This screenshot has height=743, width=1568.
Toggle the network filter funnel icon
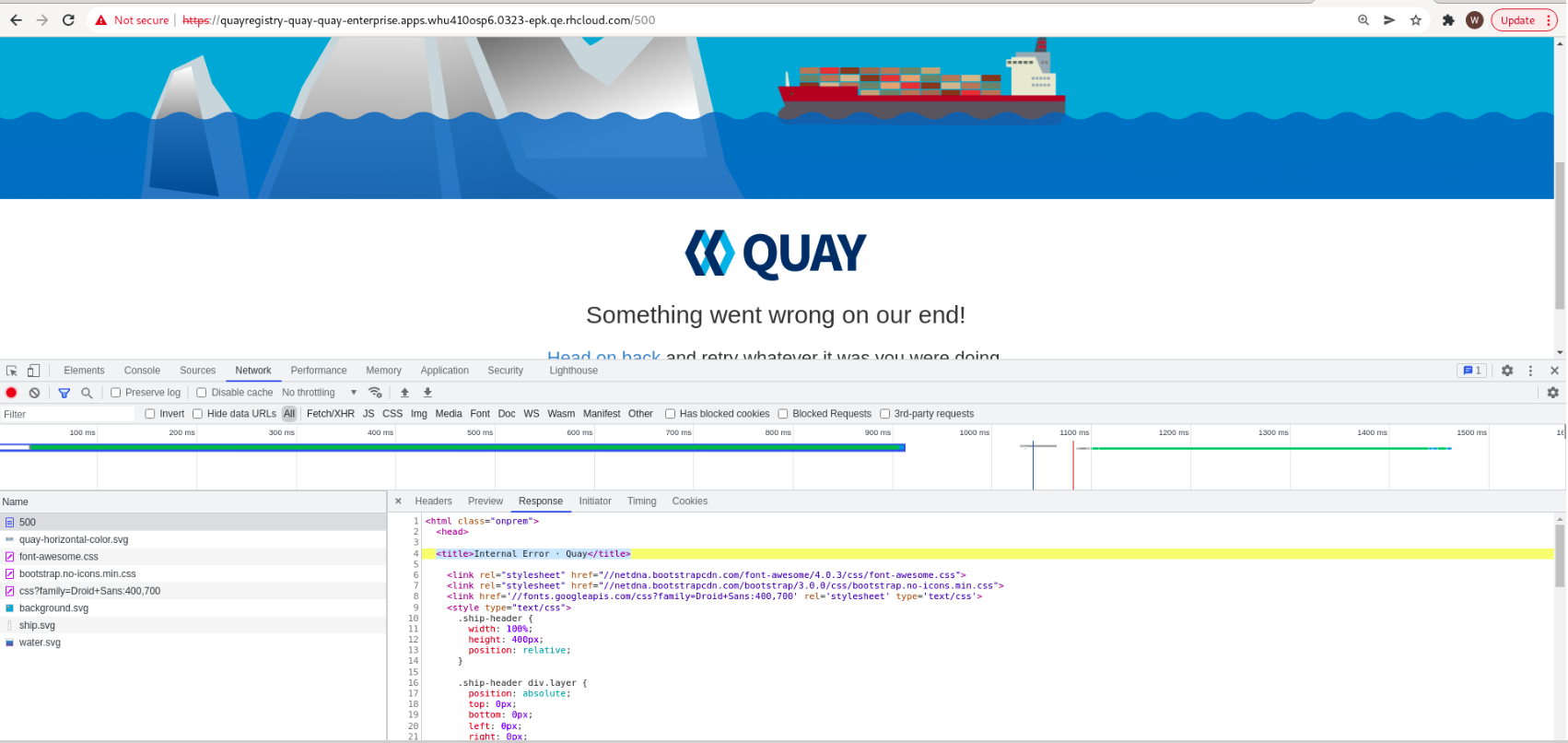pos(64,393)
